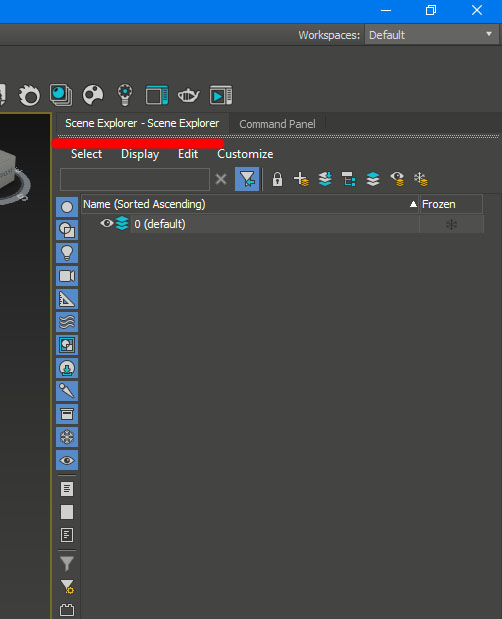This screenshot has width=502, height=619.
Task: Open the Material Editor icon
Action: [93, 95]
